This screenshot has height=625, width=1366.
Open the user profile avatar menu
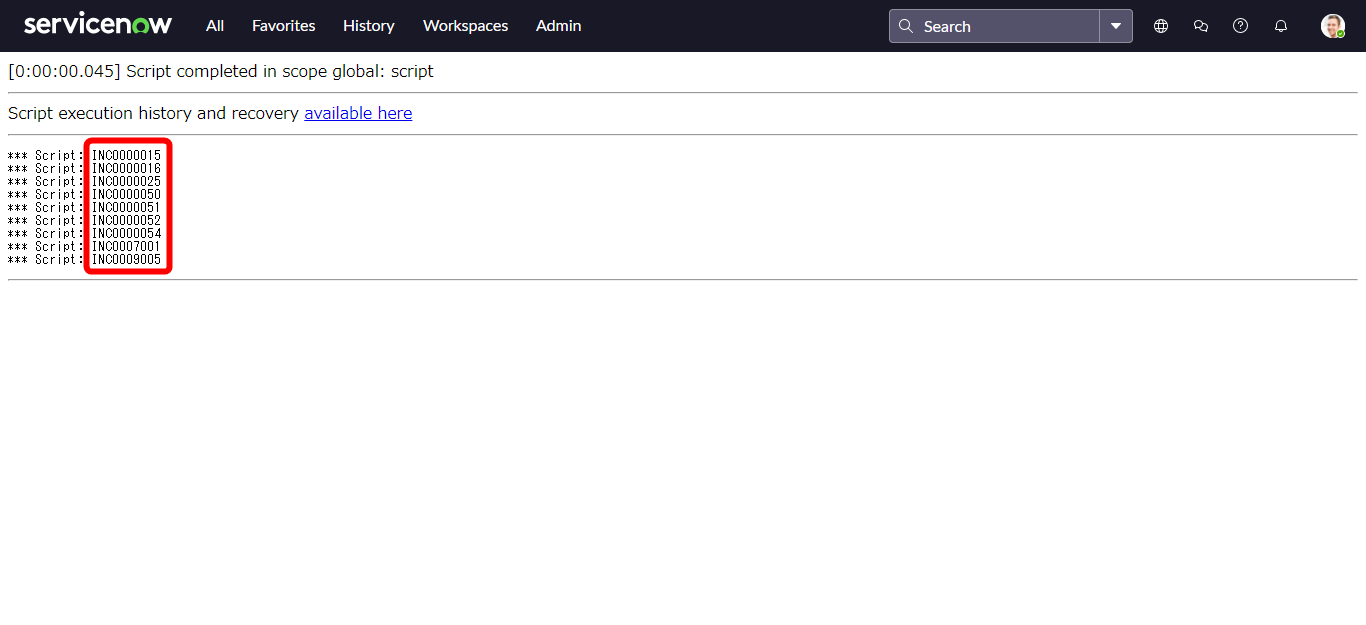[x=1332, y=26]
